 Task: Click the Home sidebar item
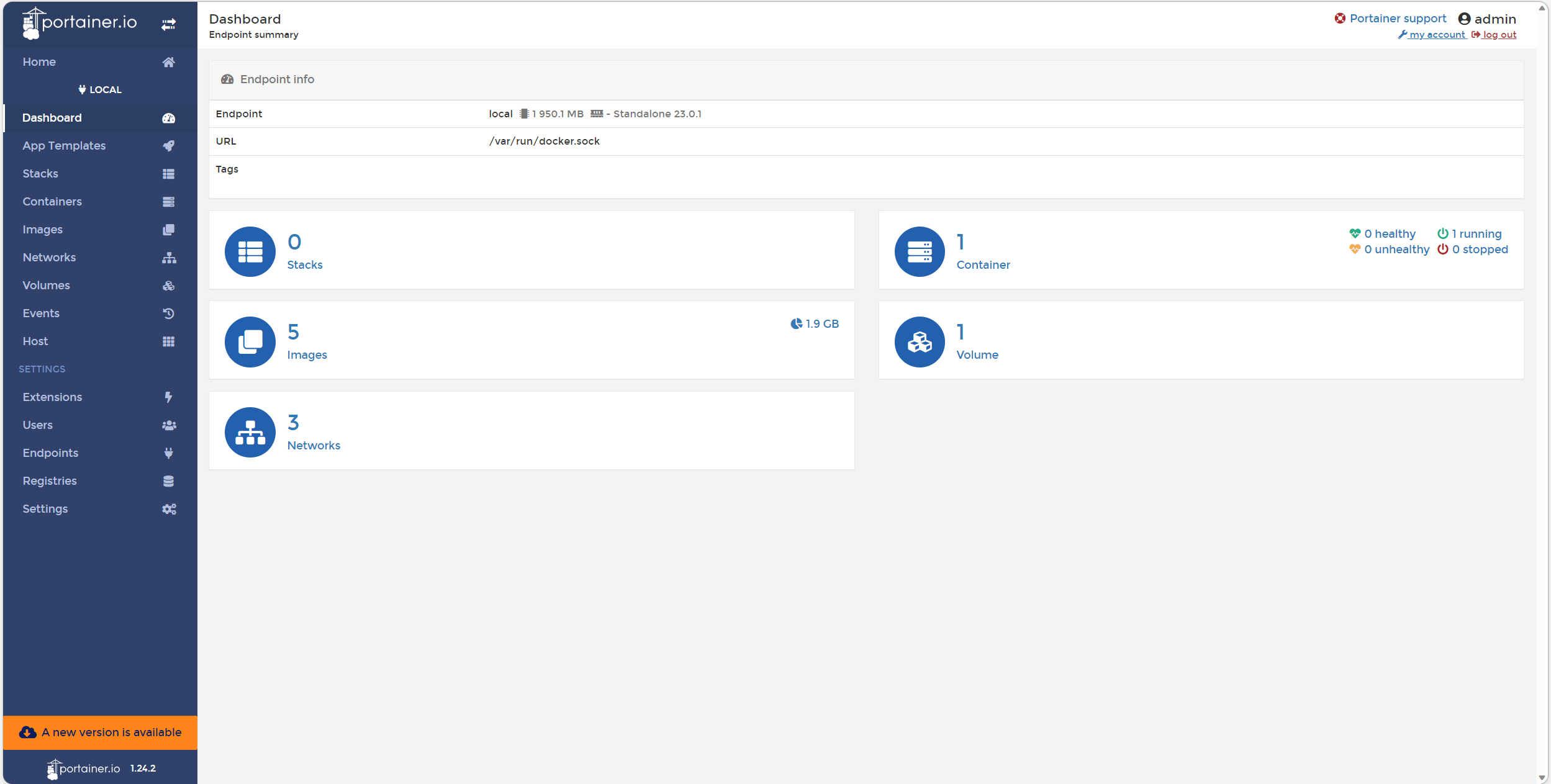click(39, 62)
